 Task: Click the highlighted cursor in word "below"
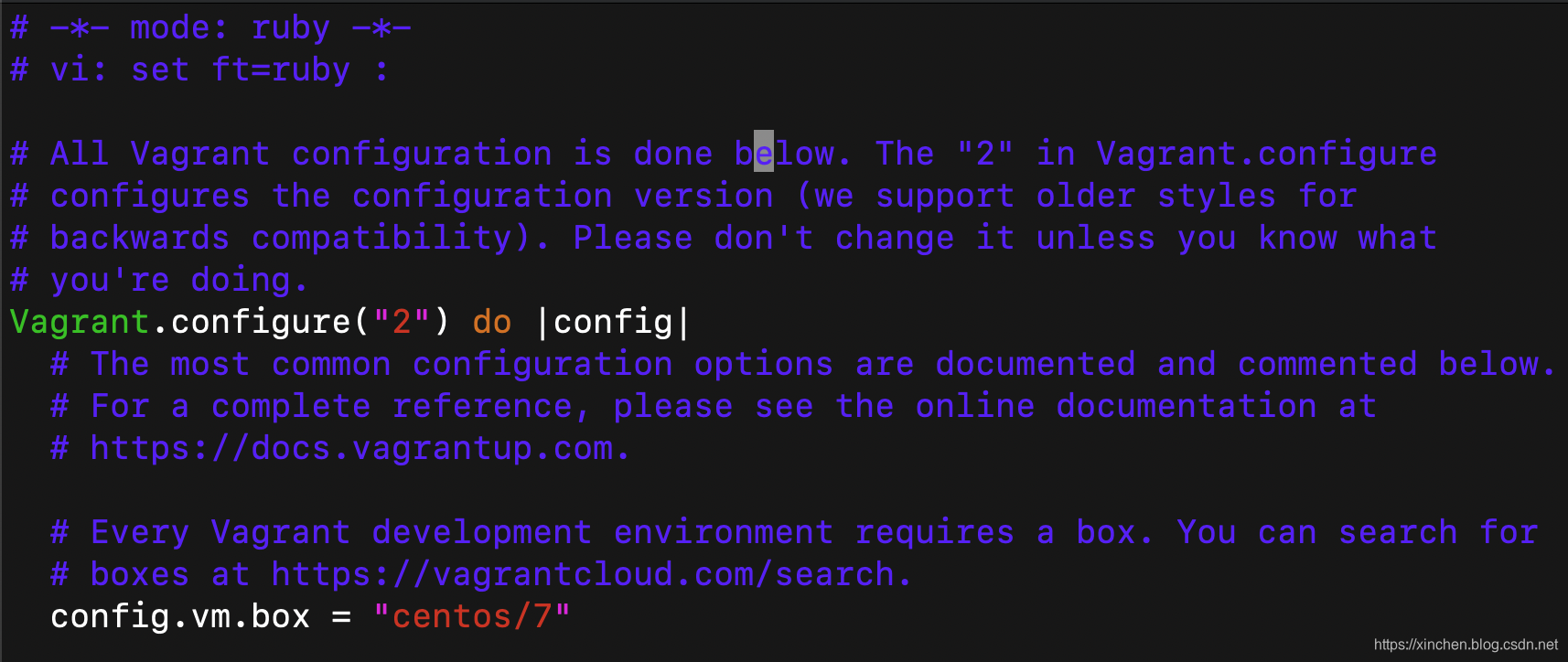point(764,151)
